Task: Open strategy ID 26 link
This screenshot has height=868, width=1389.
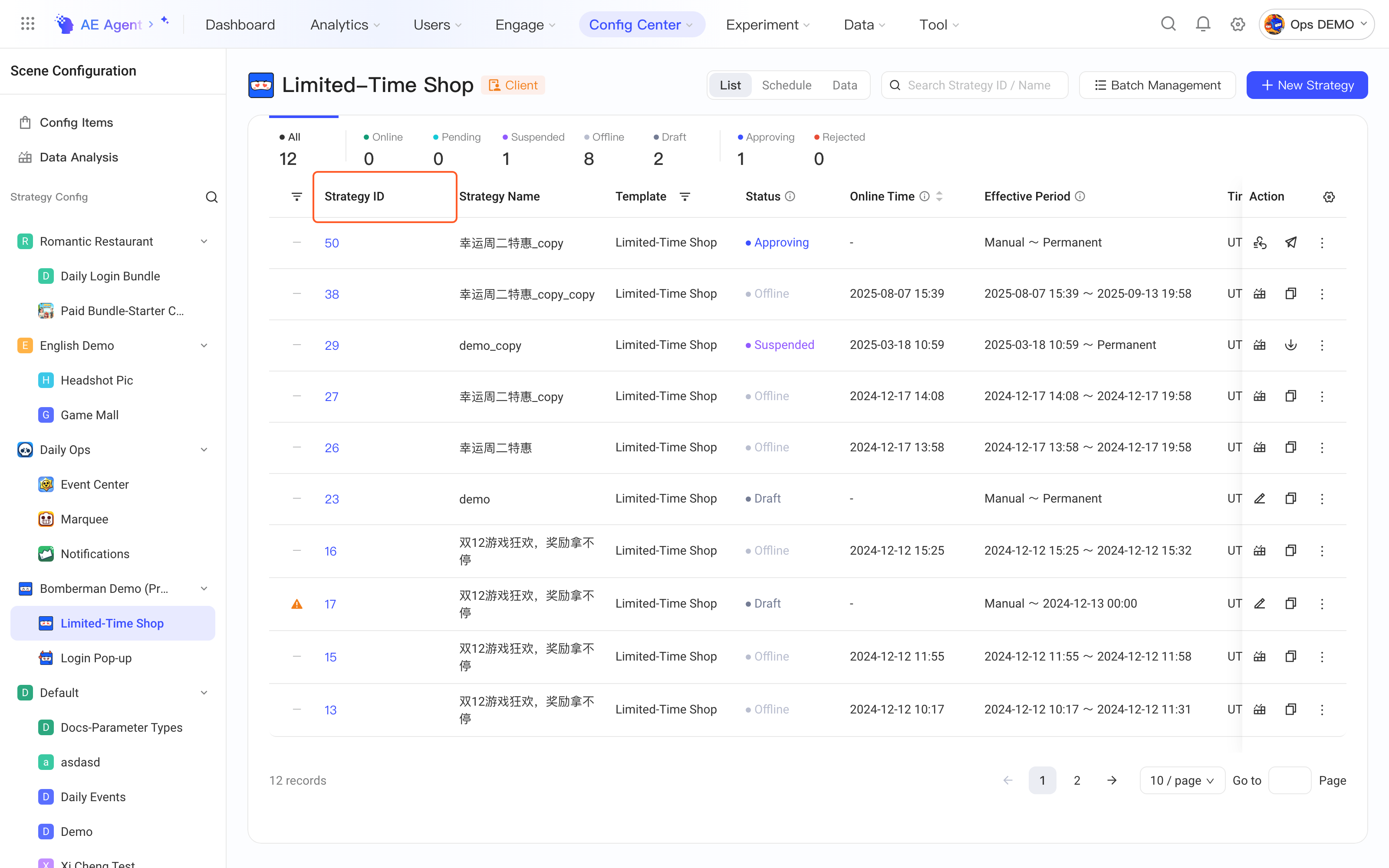Action: point(332,448)
